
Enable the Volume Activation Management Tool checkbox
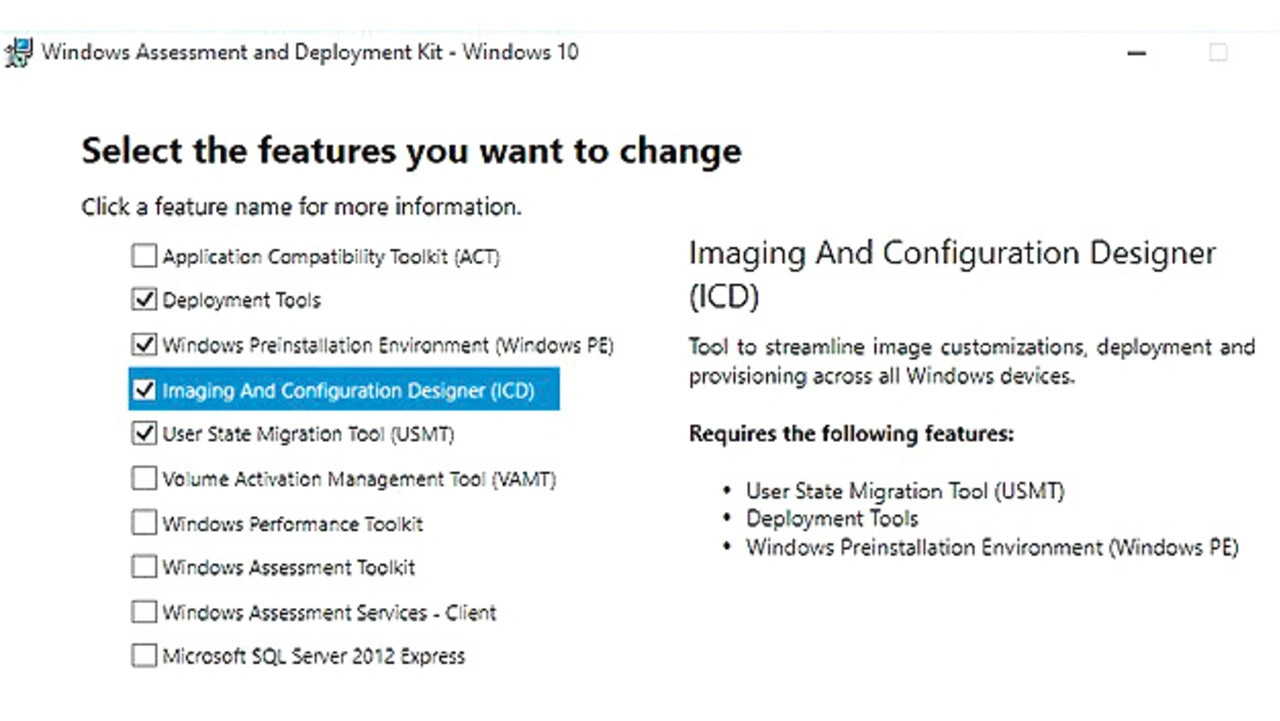(144, 479)
